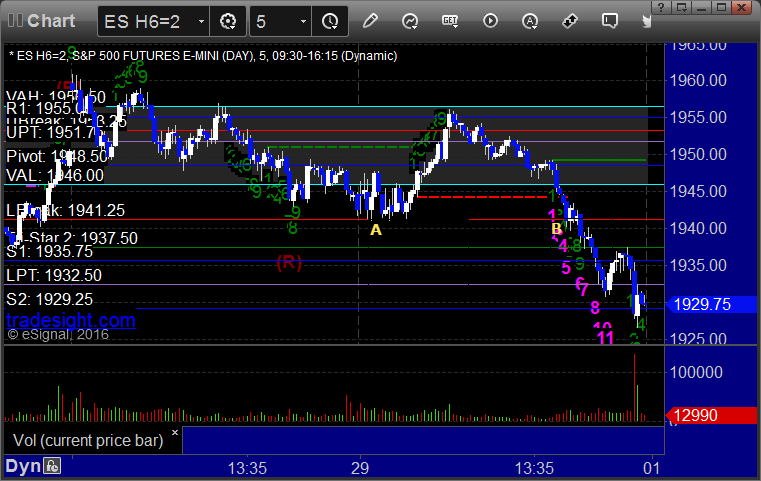
Task: Expand the ES H6=2 symbol dropdown
Action: click(x=201, y=21)
